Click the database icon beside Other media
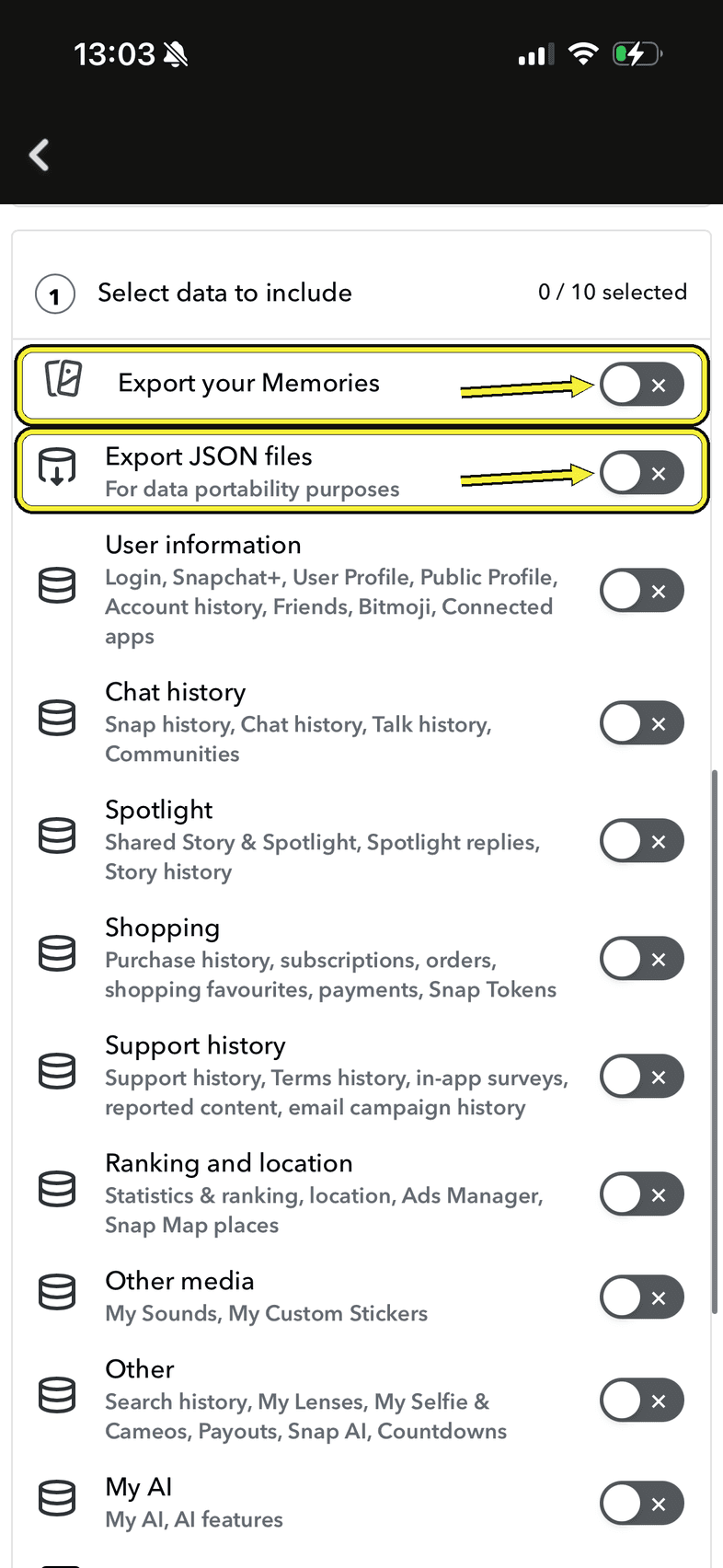Image resolution: width=723 pixels, height=1568 pixels. click(x=57, y=1292)
